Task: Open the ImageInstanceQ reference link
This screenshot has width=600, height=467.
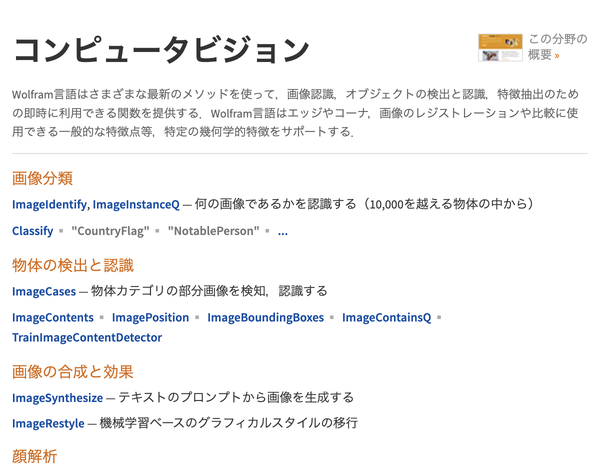Action: click(x=136, y=204)
